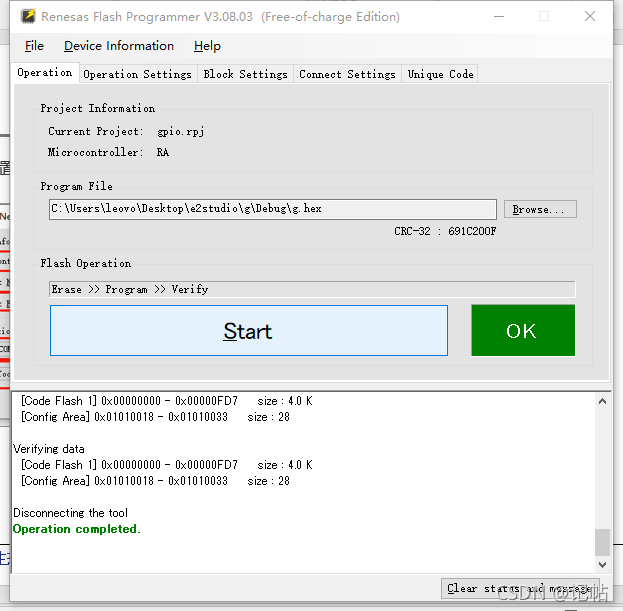This screenshot has height=611, width=623.
Task: Click the Renesas Flash Programmer app icon
Action: point(28,16)
